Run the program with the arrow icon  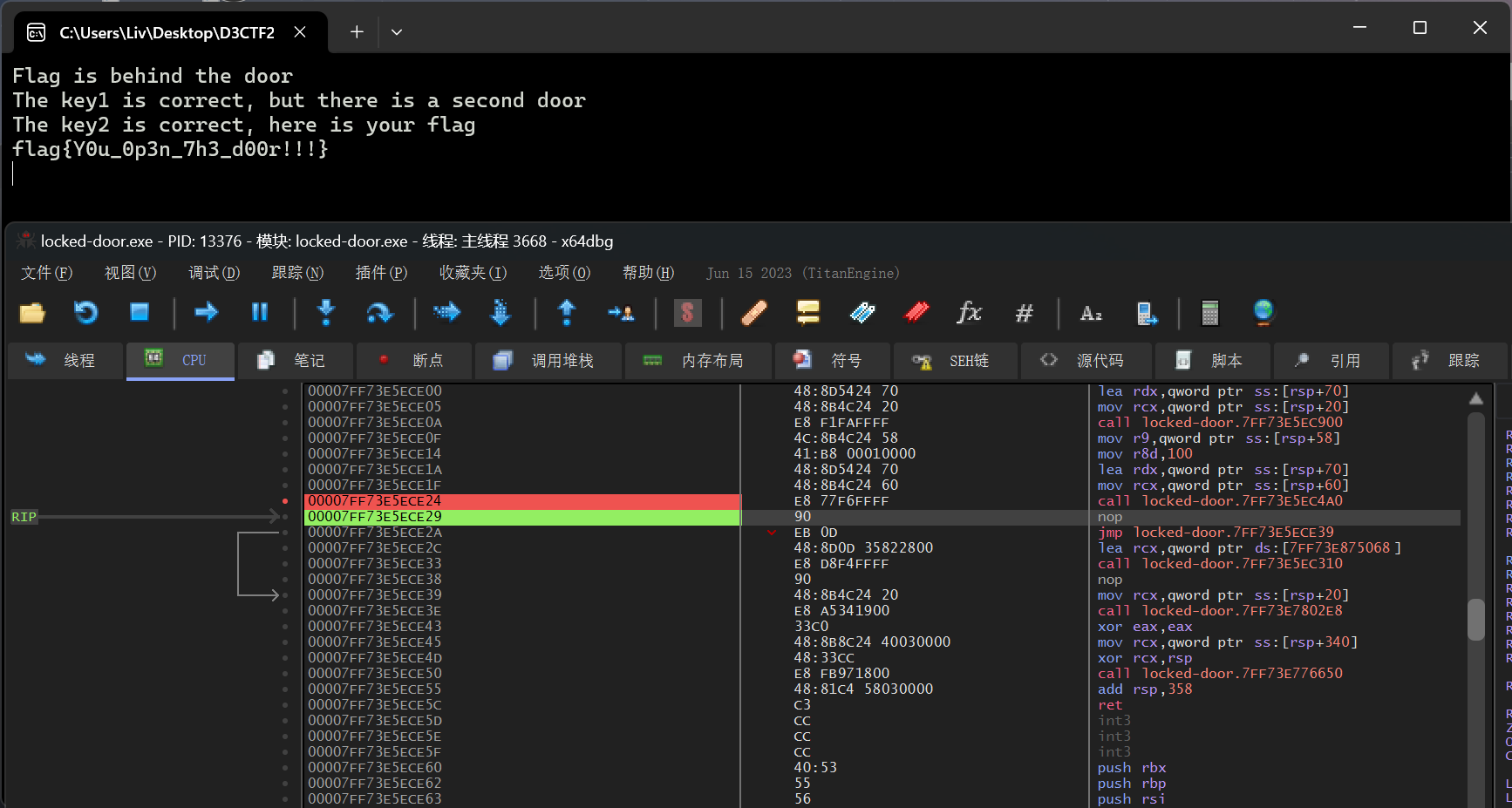click(207, 313)
